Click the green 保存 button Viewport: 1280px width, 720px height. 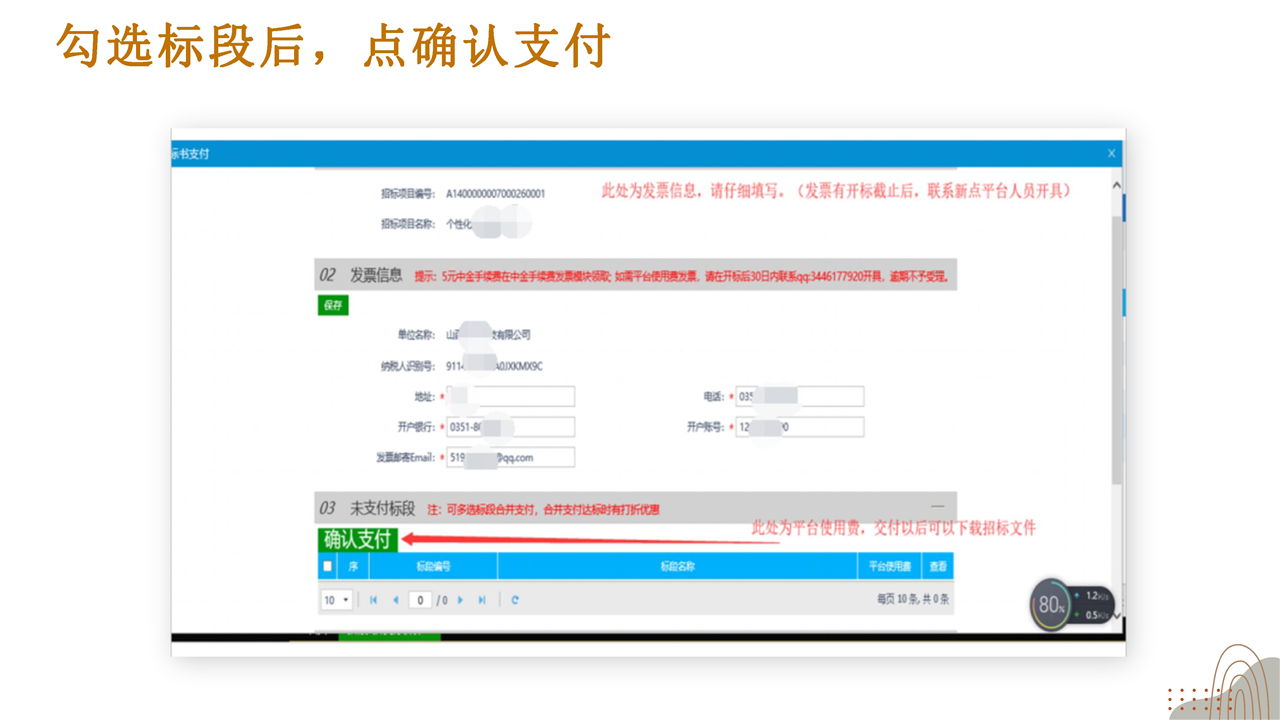tap(332, 306)
